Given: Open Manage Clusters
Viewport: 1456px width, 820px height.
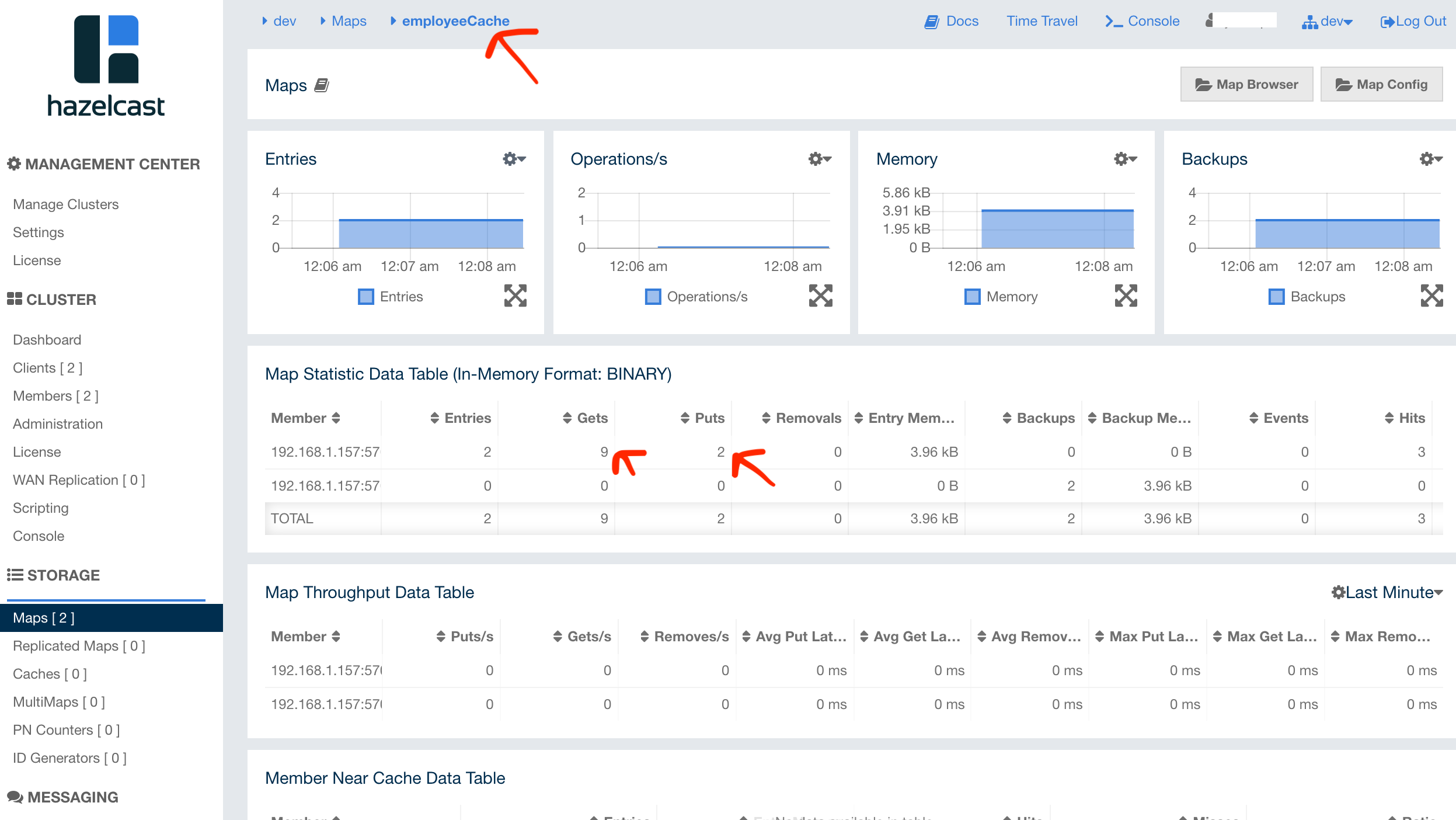Looking at the screenshot, I should (x=66, y=204).
